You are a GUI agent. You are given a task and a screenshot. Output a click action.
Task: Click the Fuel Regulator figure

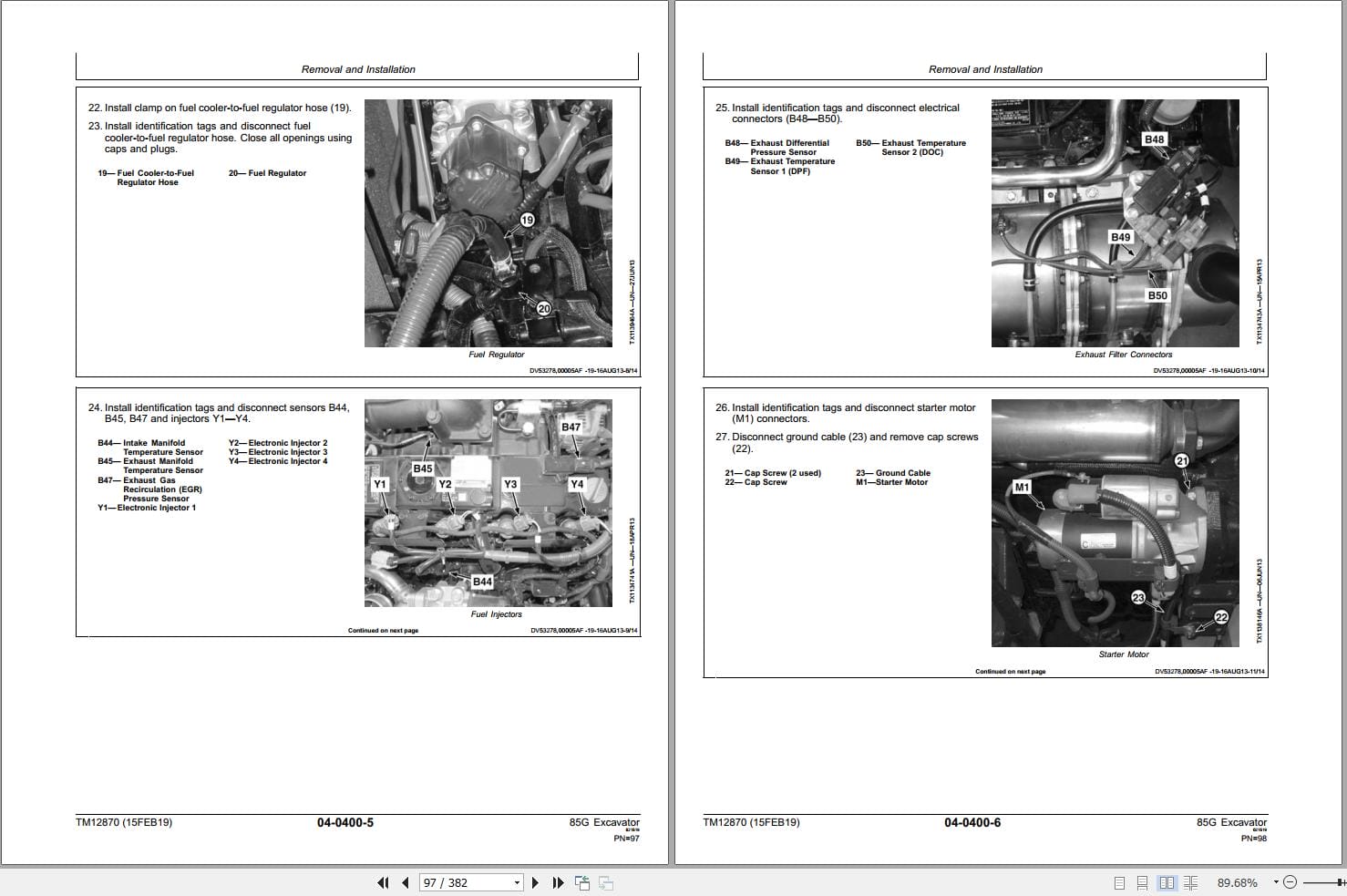coord(488,221)
